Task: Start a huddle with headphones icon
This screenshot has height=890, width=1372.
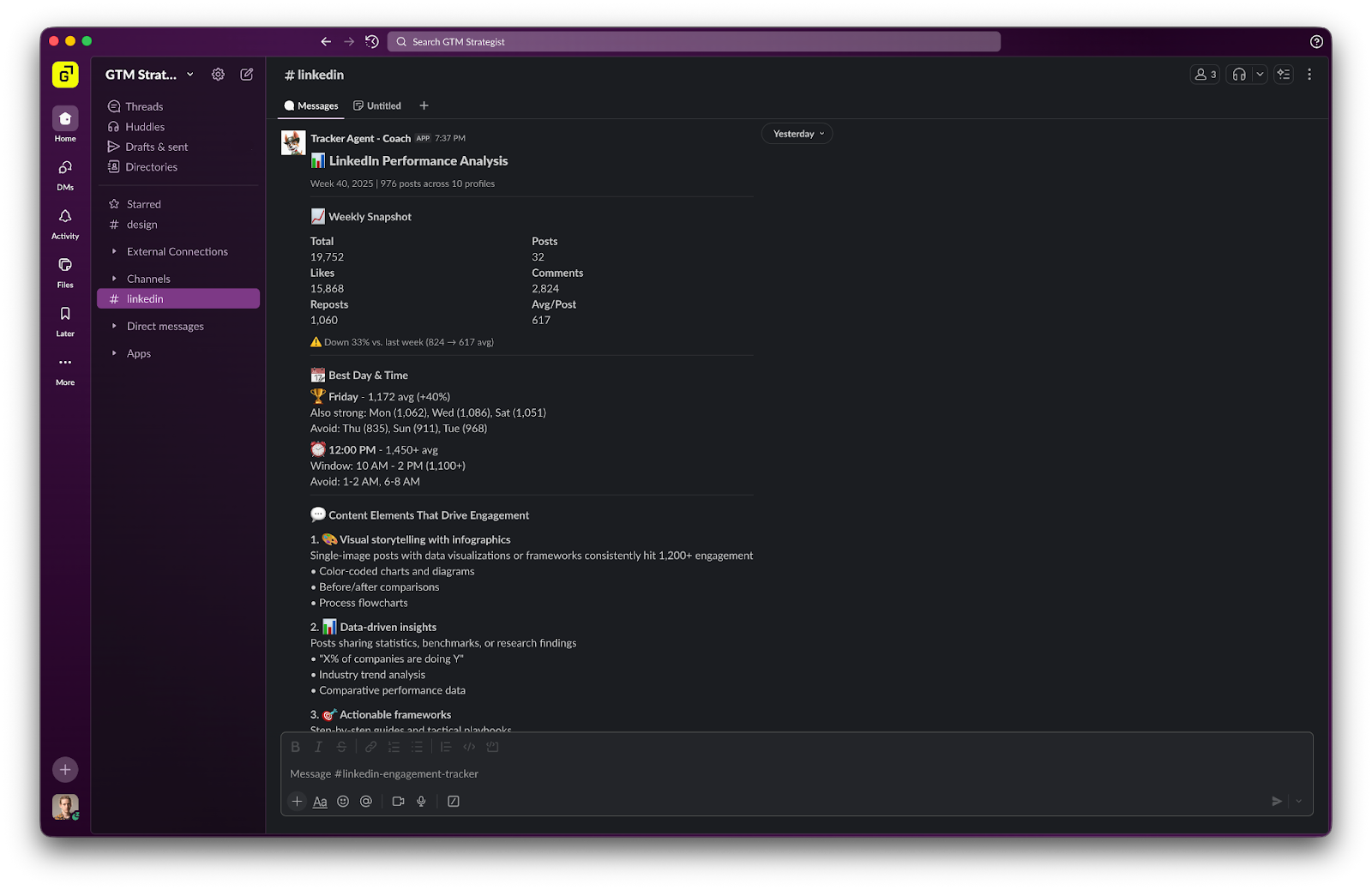Action: click(x=1239, y=75)
